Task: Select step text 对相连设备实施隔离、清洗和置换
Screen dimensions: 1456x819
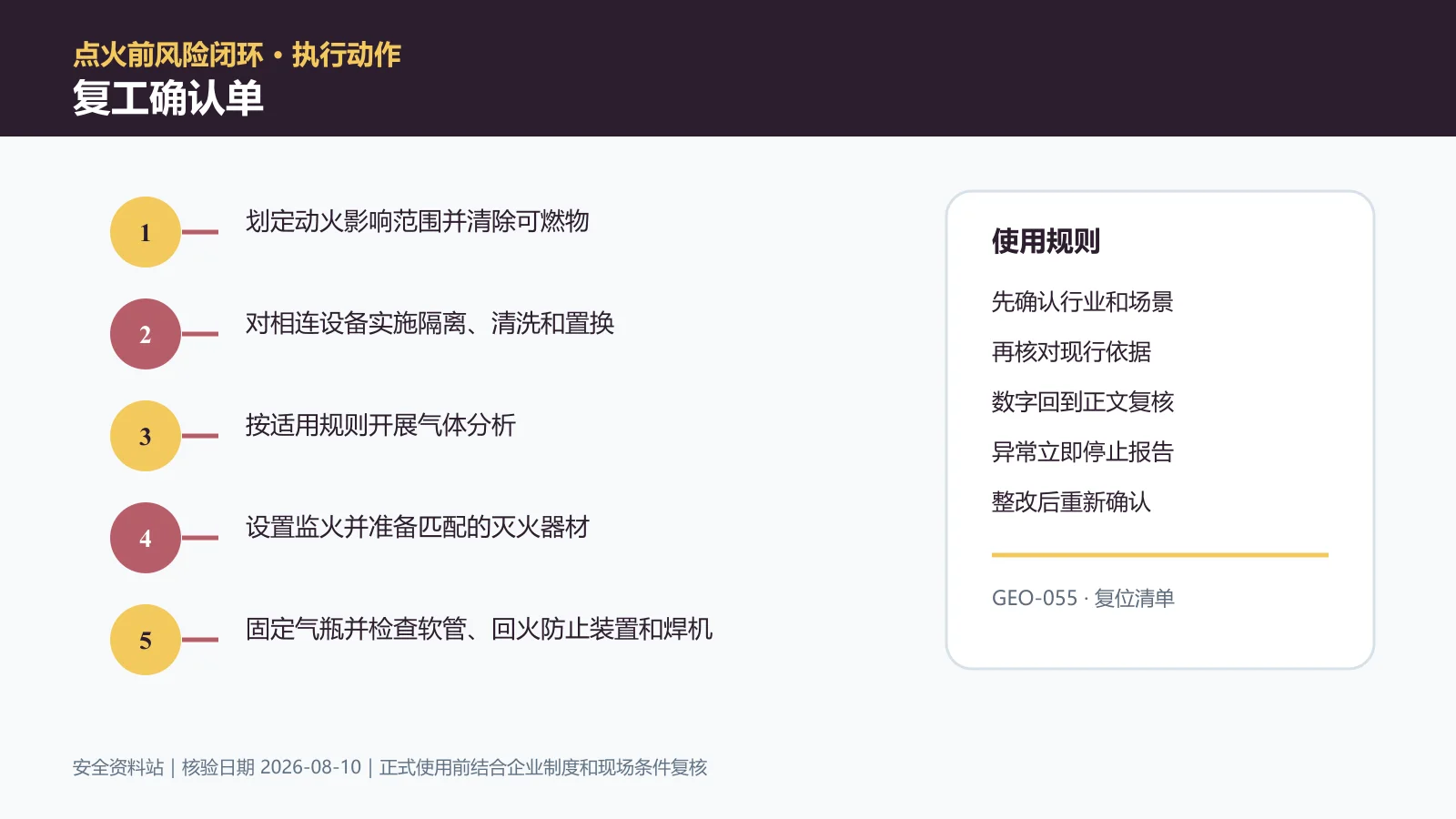Action: tap(430, 323)
